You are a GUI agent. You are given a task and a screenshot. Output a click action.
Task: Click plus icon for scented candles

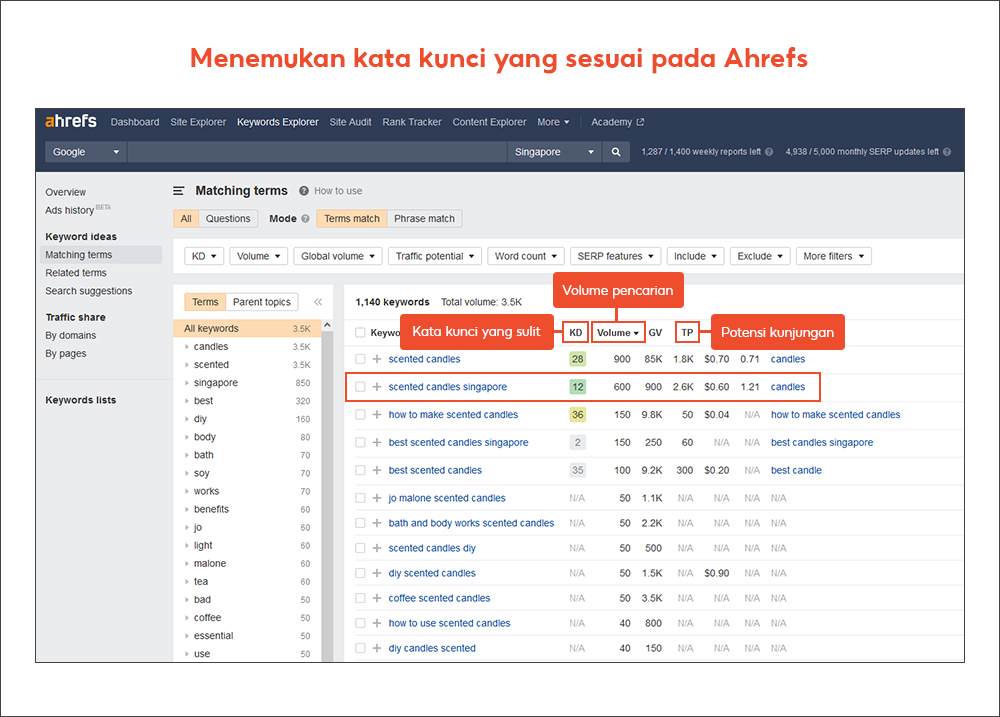(x=377, y=359)
